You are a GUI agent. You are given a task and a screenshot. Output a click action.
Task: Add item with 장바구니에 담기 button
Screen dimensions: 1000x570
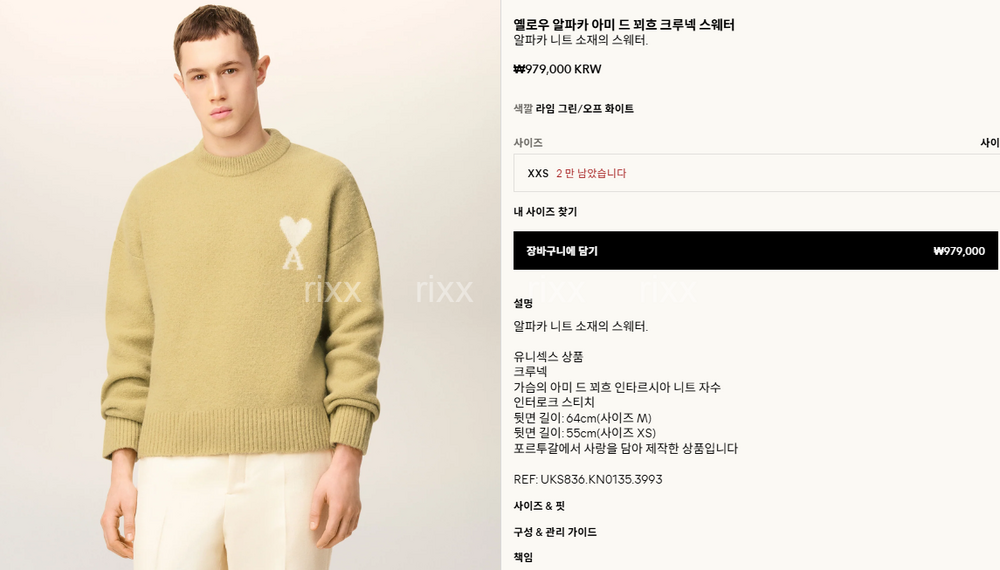(756, 251)
